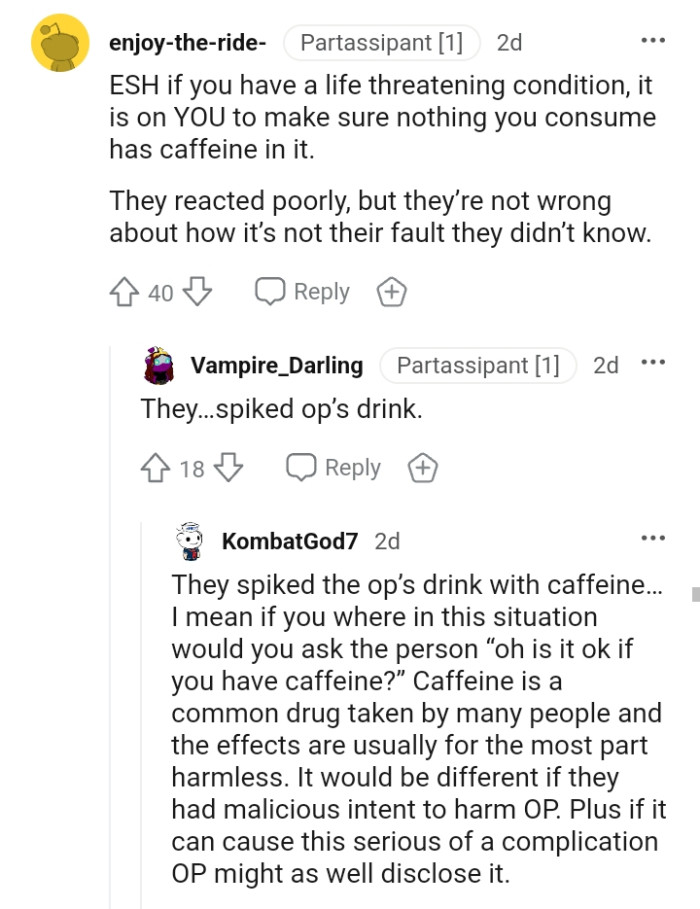Open overflow menu on enjoy-the-ride-'s comment
The height and width of the screenshot is (909, 700).
pos(652,38)
